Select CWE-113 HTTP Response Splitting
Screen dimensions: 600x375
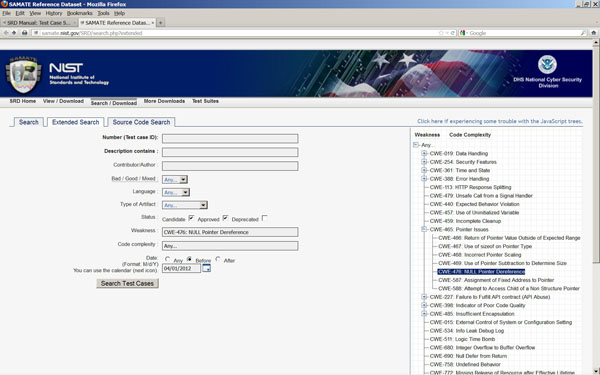click(470, 188)
